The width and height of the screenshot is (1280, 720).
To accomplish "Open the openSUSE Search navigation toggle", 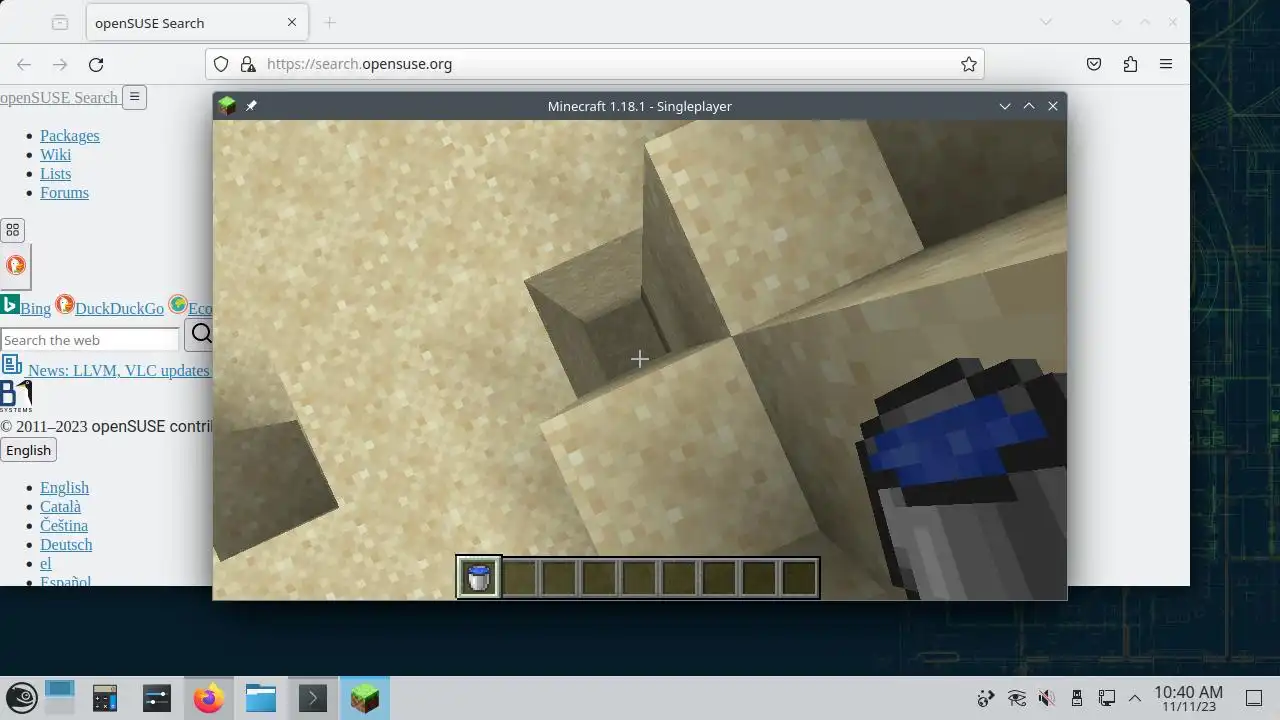I will click(x=135, y=97).
